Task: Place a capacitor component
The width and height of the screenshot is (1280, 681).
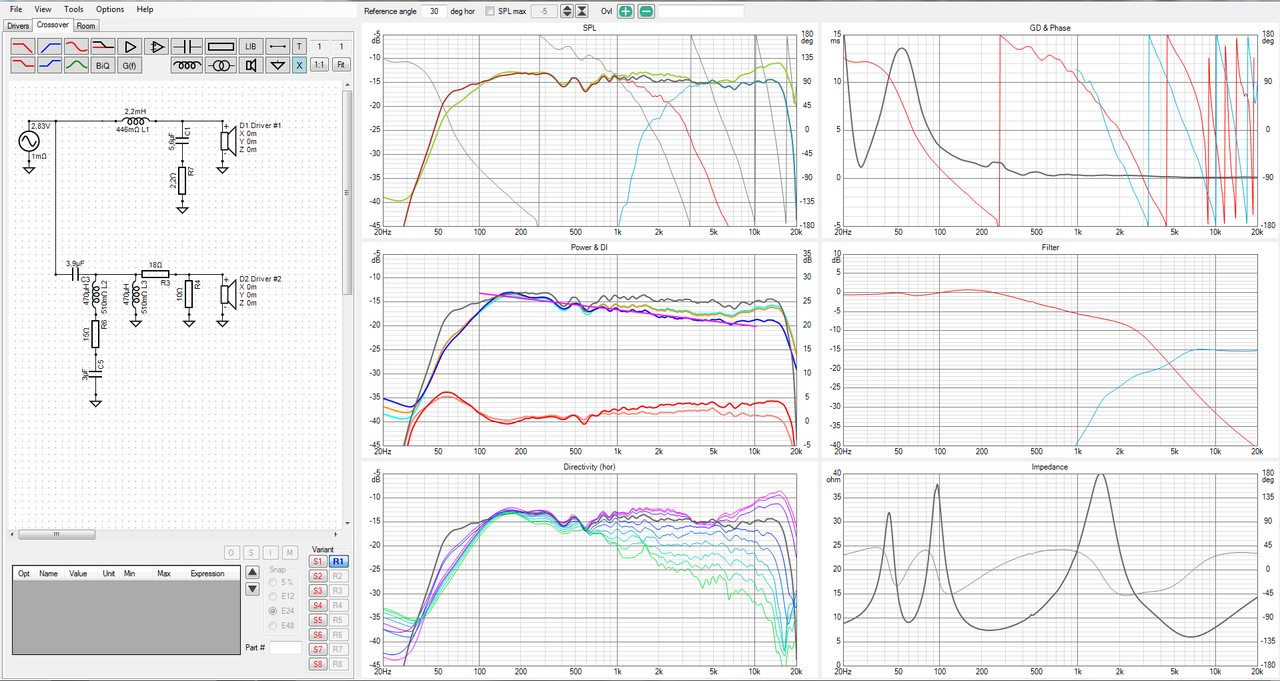Action: (x=187, y=47)
